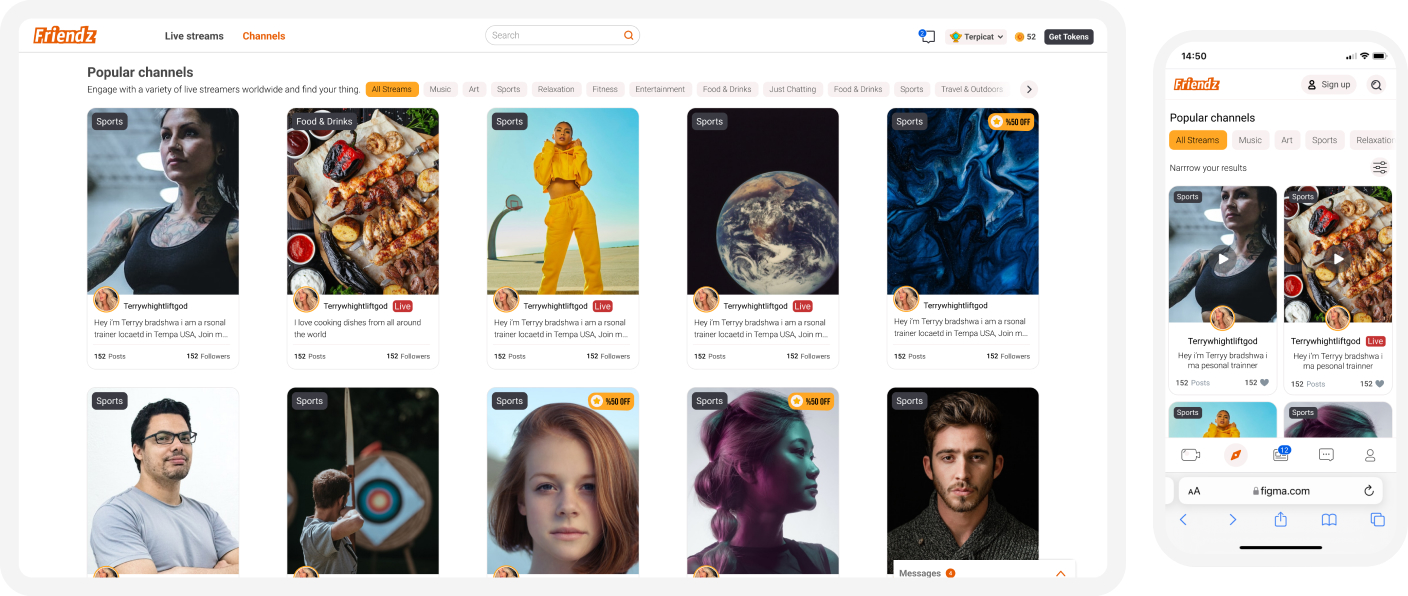Open the Channels nav tab
The image size is (1408, 596).
click(264, 36)
